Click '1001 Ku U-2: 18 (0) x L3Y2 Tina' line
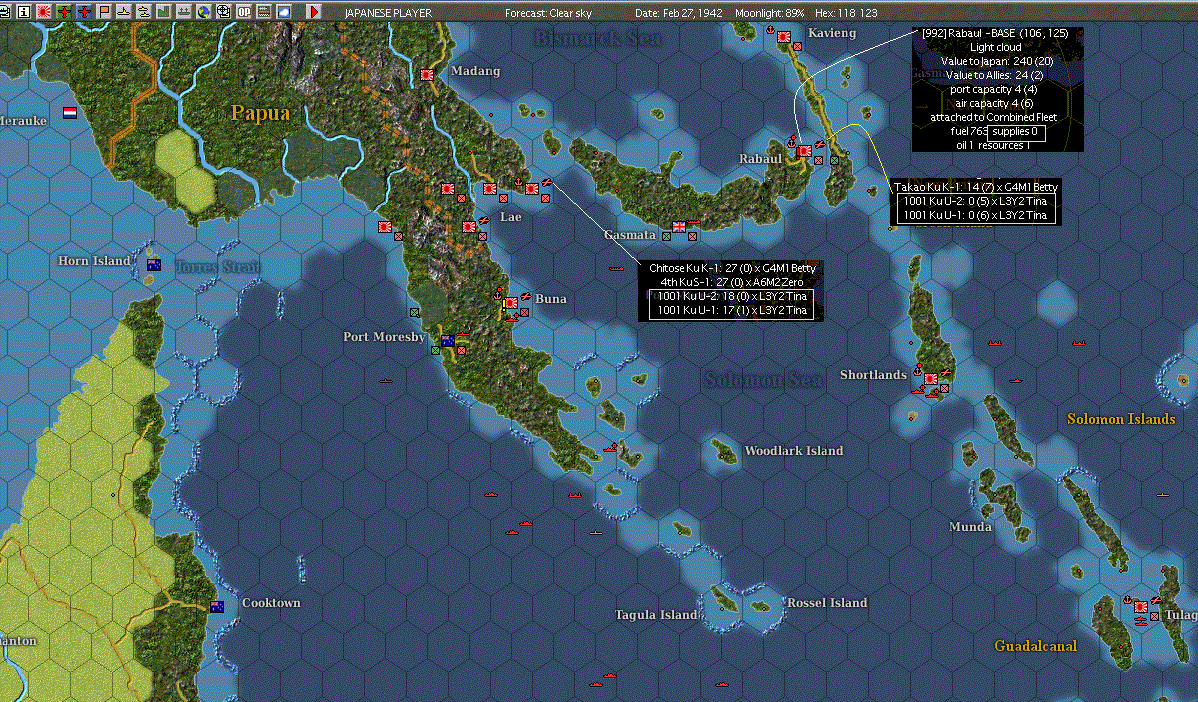Screen dimensions: 1198x702 (732, 296)
